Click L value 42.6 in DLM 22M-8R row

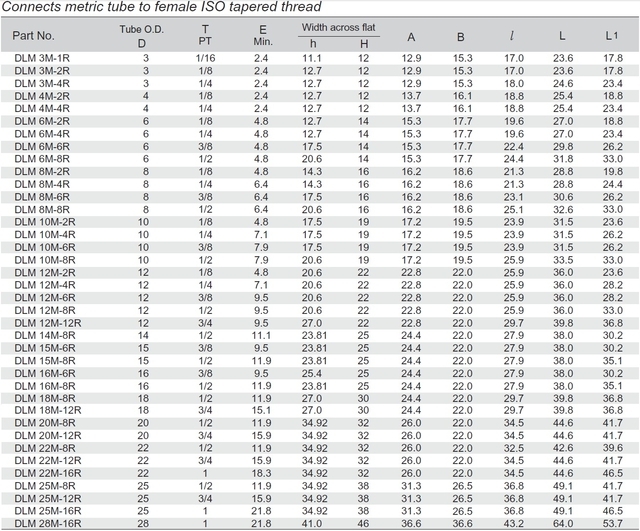(563, 448)
